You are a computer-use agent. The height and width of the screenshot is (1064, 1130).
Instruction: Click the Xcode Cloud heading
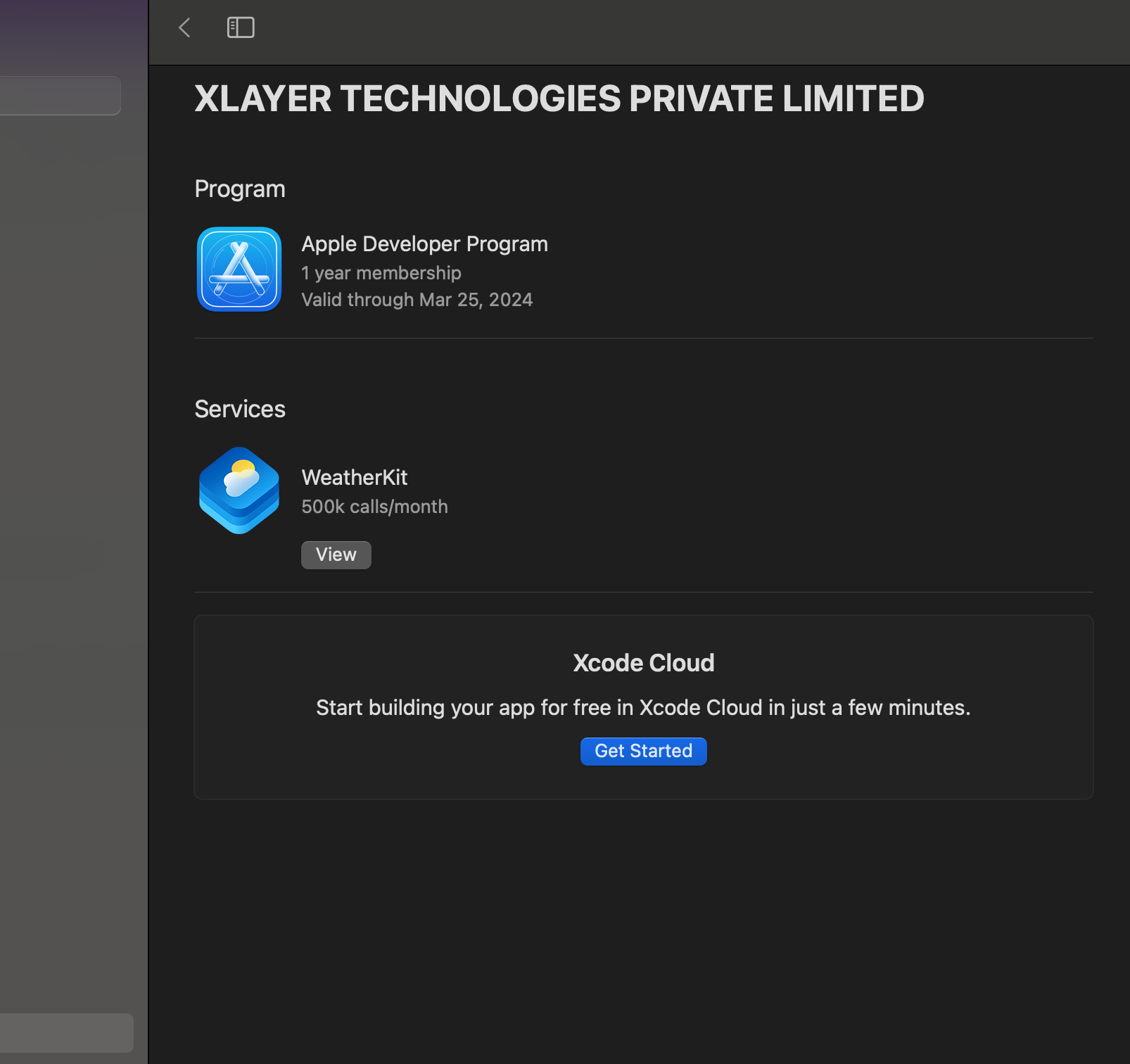coord(643,663)
